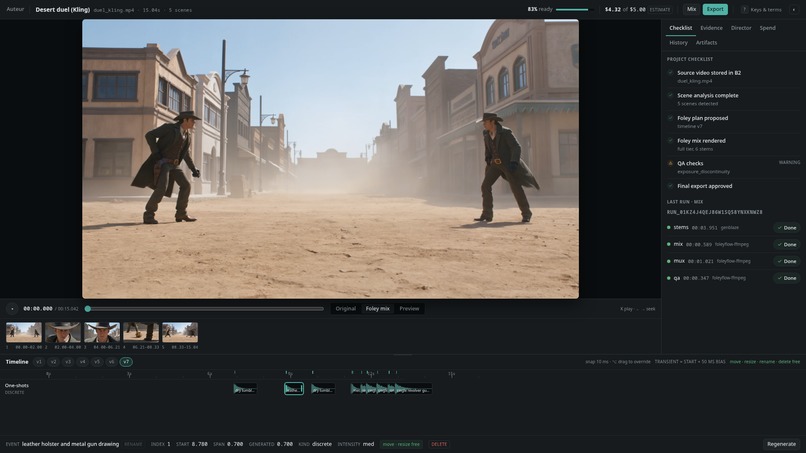
Task: Select active timeline version v7
Action: tap(126, 362)
